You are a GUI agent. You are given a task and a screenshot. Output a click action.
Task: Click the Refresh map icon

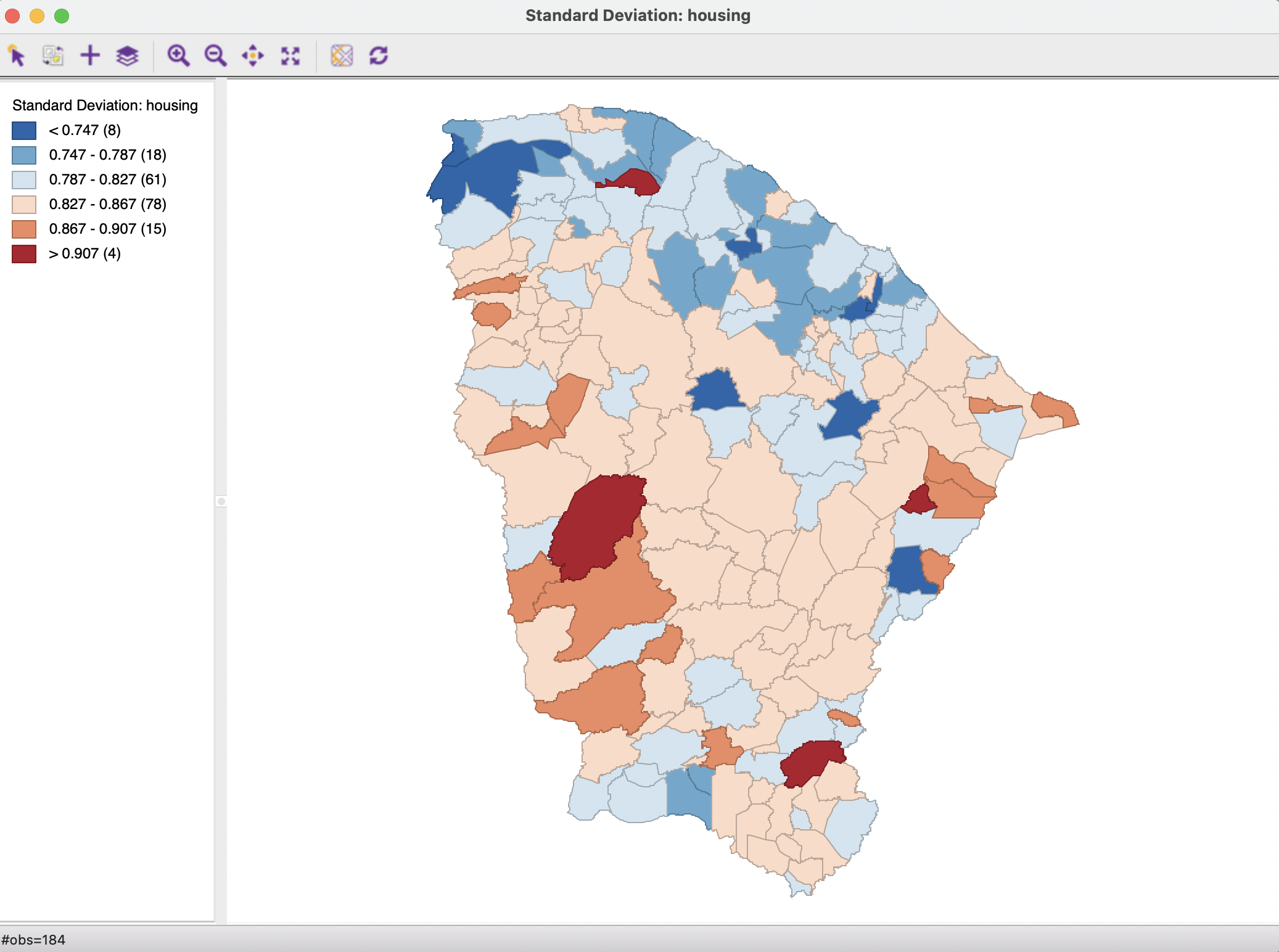pyautogui.click(x=379, y=55)
